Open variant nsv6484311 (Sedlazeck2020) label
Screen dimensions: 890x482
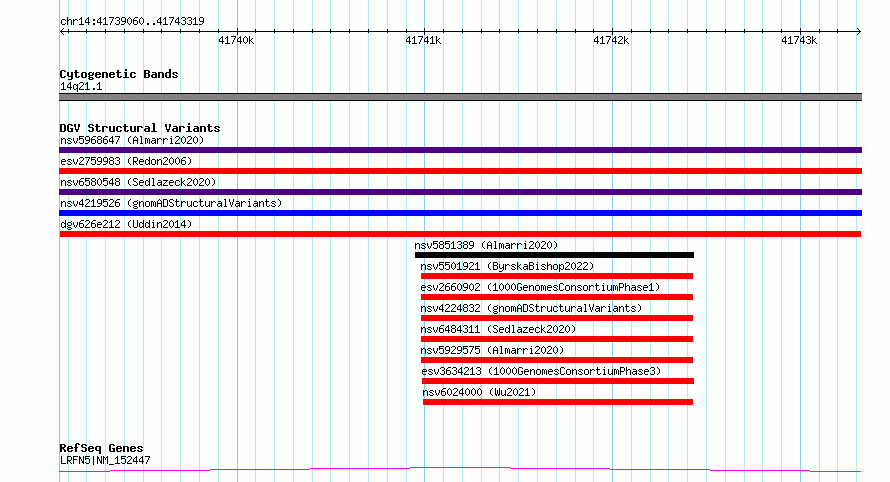[x=498, y=329]
